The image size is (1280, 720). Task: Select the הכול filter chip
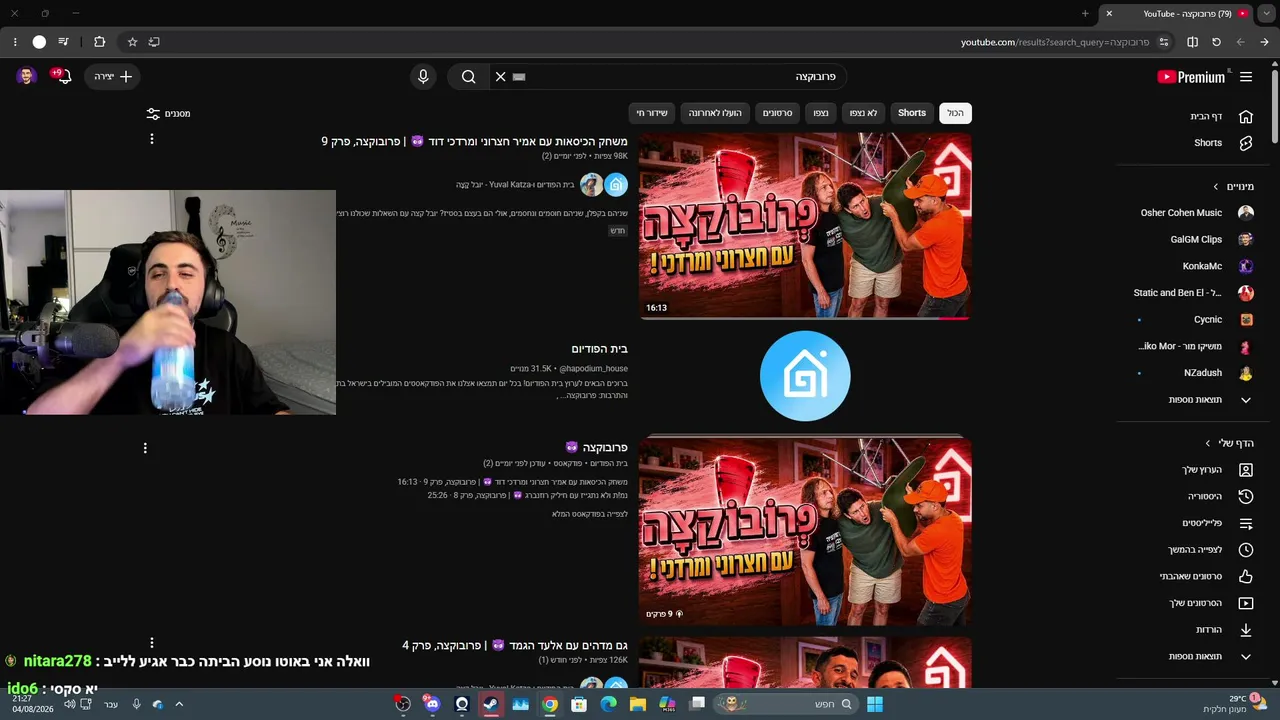tap(955, 113)
